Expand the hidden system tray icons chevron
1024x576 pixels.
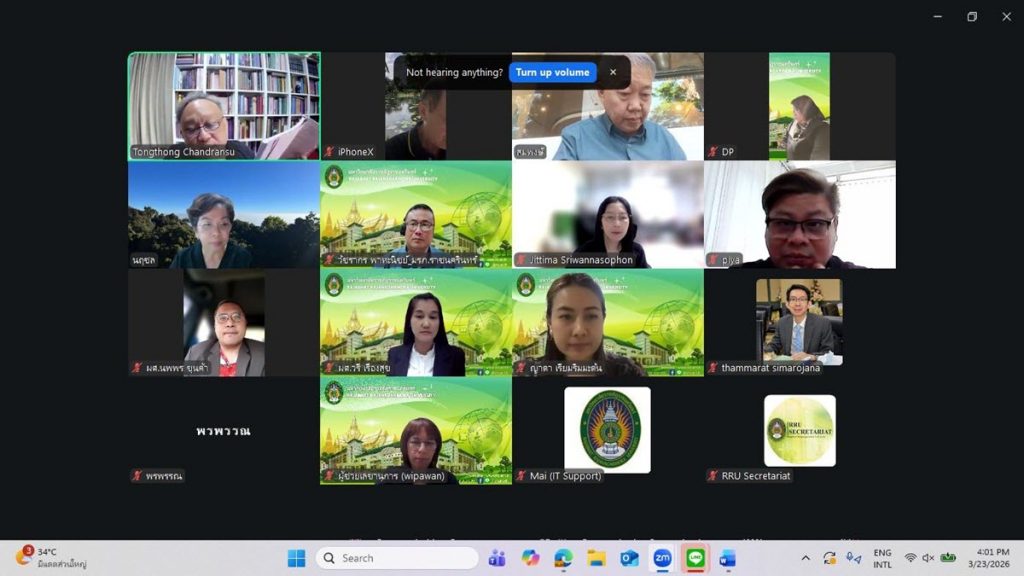(x=806, y=558)
